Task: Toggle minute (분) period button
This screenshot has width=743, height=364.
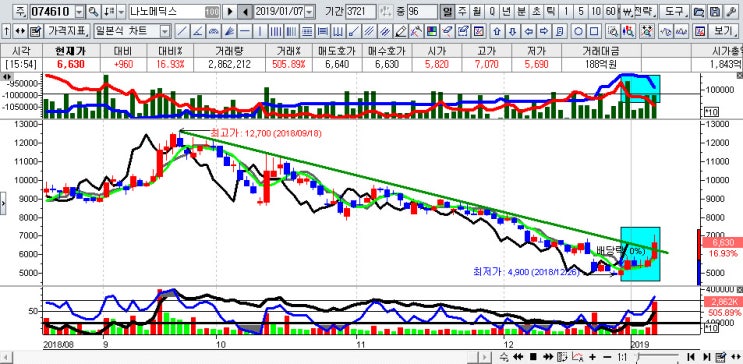Action: click(x=521, y=11)
